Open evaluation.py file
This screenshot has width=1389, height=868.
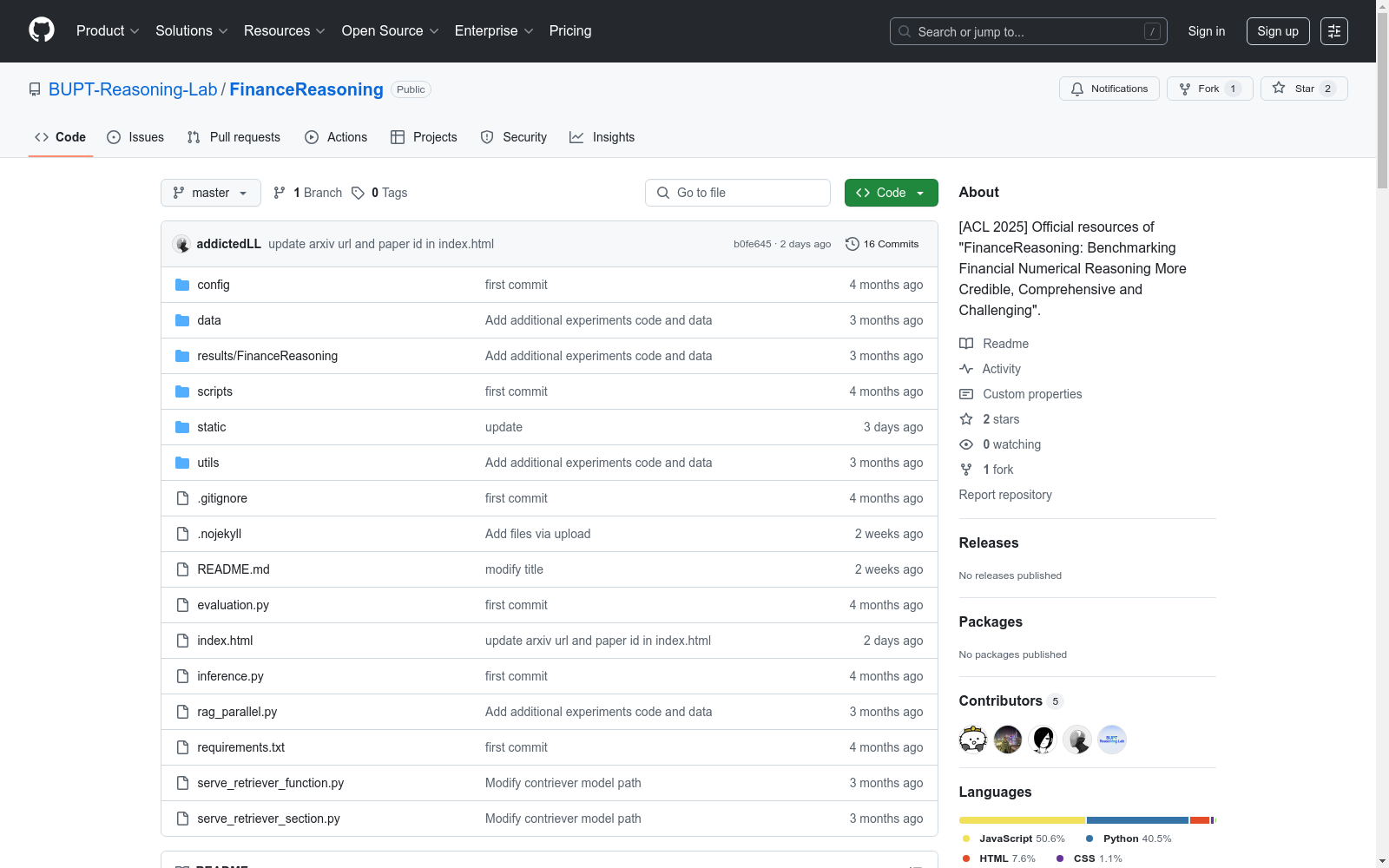click(x=233, y=605)
